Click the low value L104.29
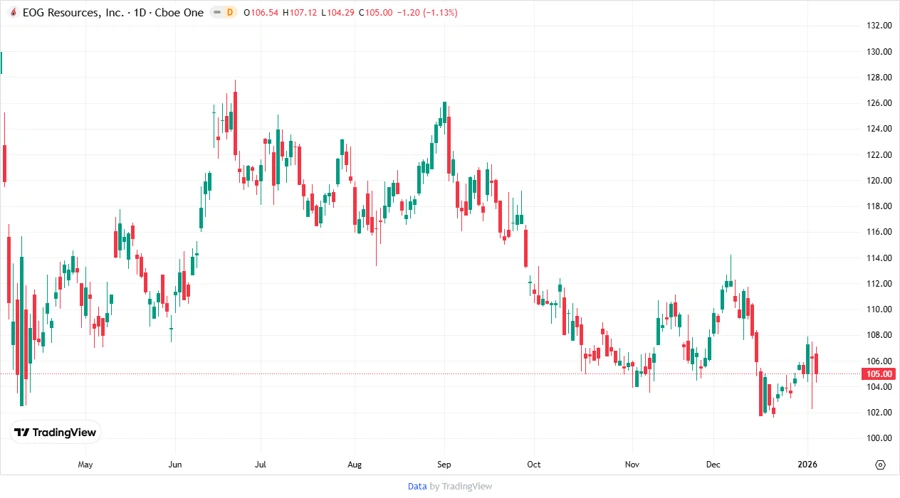This screenshot has width=900, height=498. click(x=338, y=13)
